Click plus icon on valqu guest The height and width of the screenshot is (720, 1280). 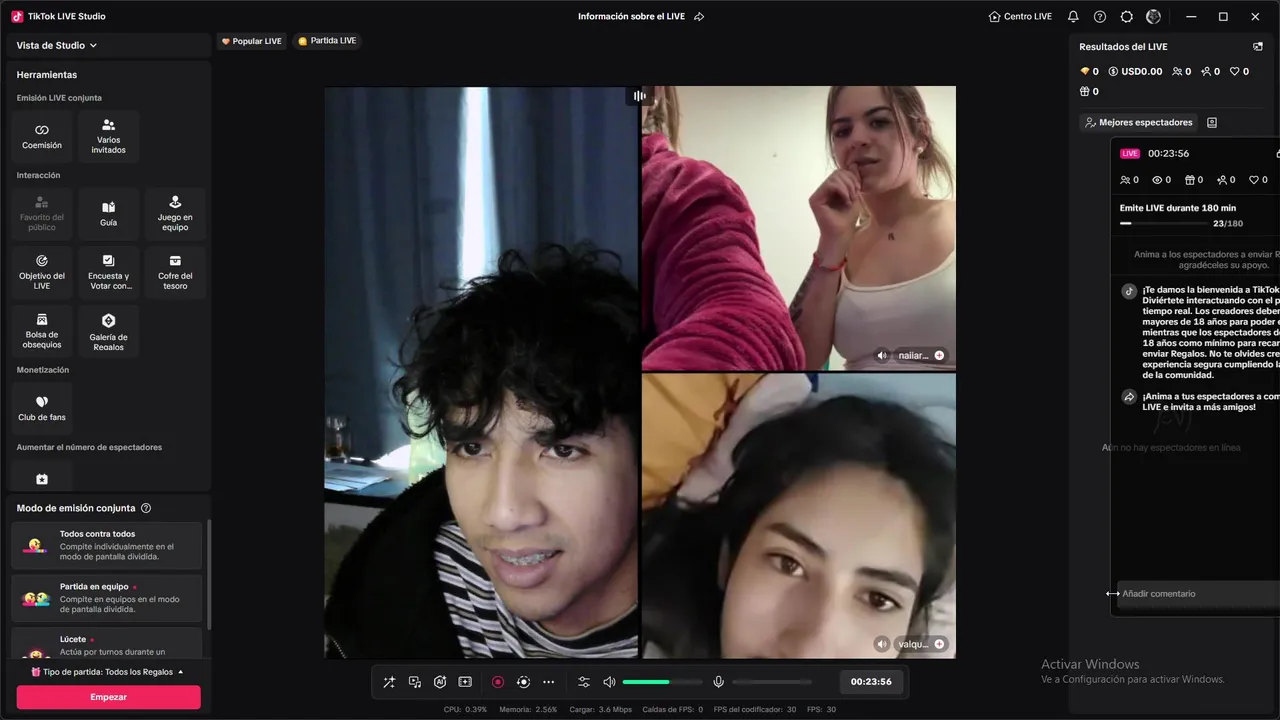click(x=939, y=644)
